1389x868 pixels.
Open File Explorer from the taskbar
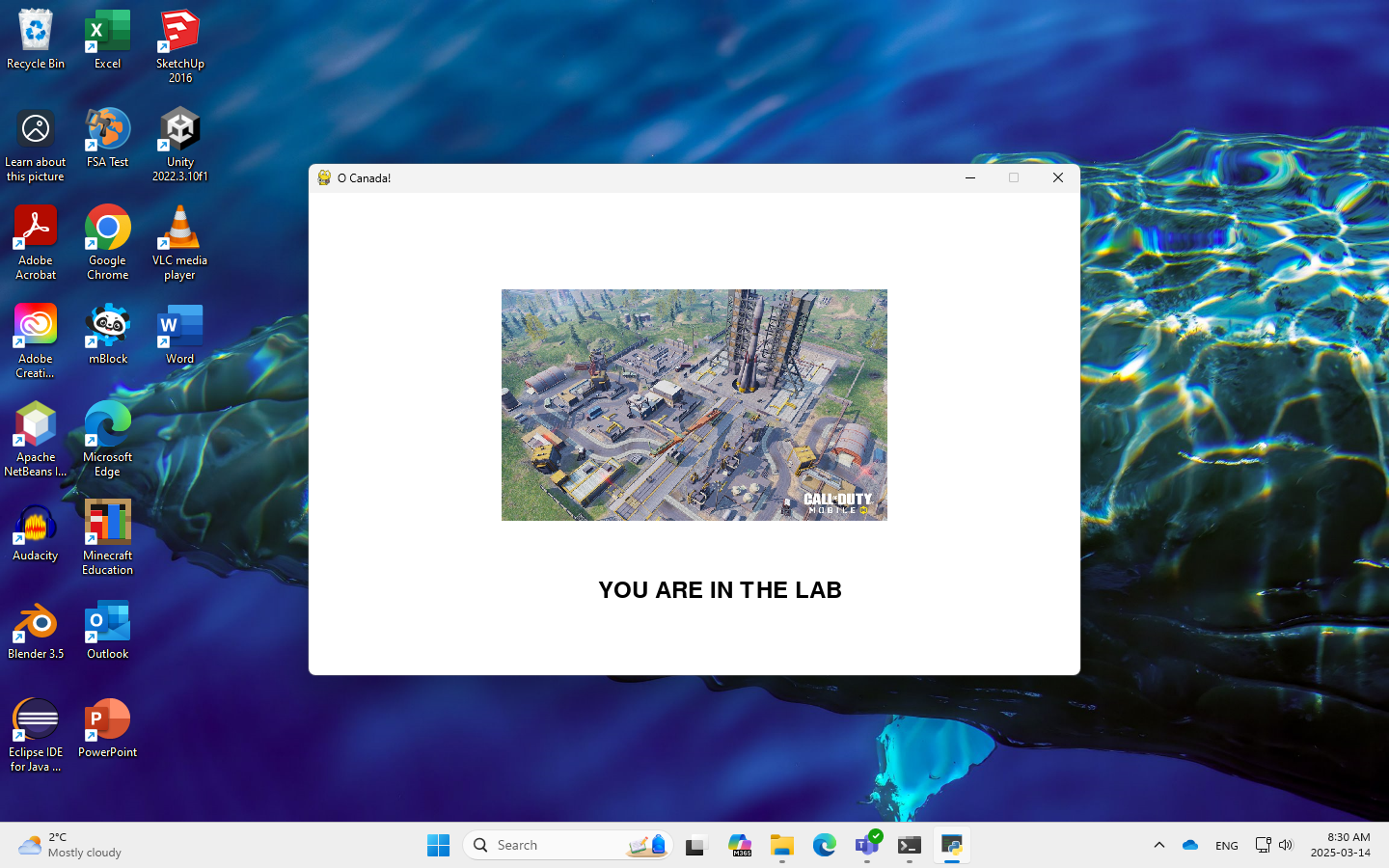click(x=782, y=845)
